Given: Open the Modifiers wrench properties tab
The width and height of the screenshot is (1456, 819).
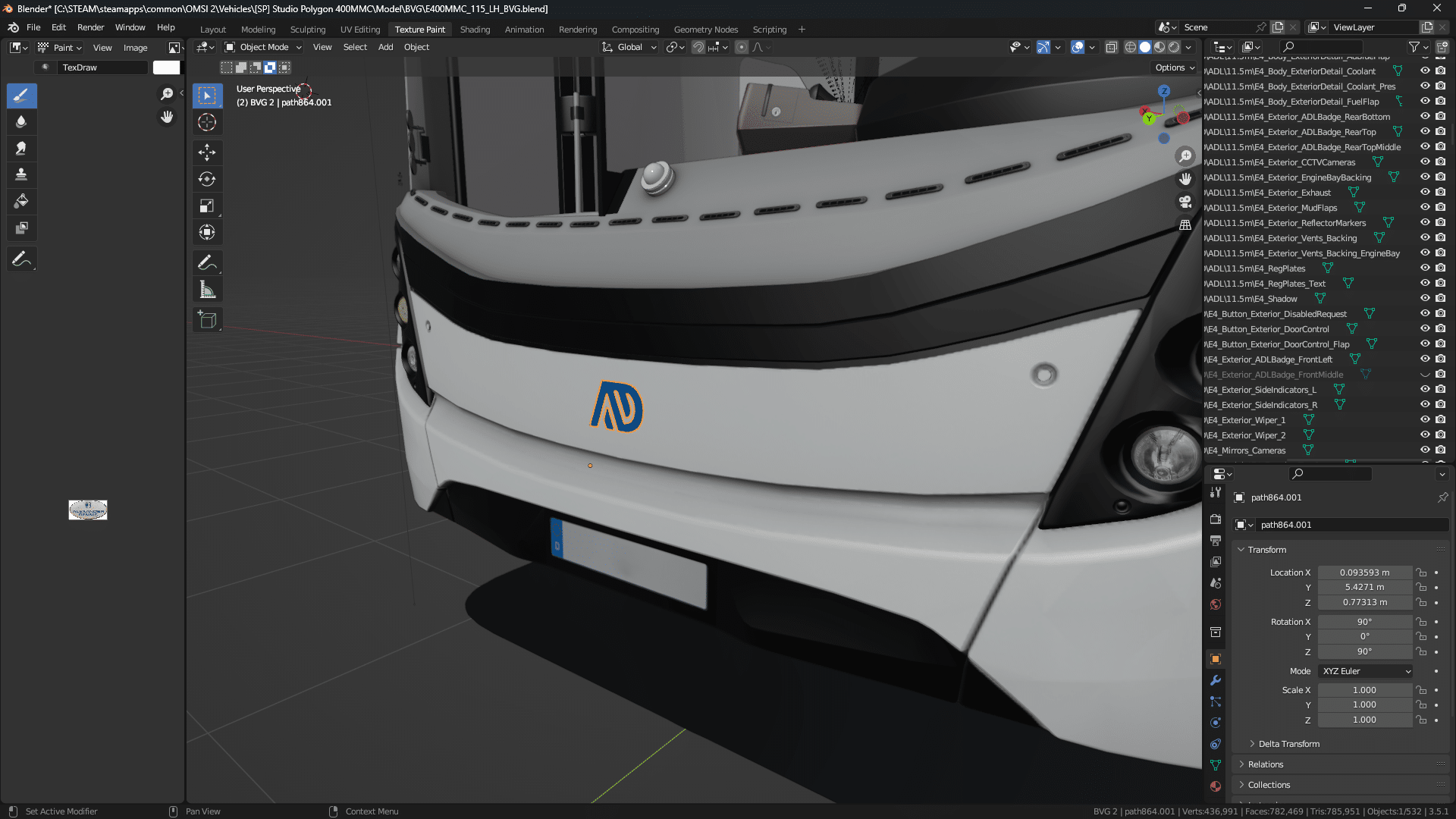Looking at the screenshot, I should 1216,680.
